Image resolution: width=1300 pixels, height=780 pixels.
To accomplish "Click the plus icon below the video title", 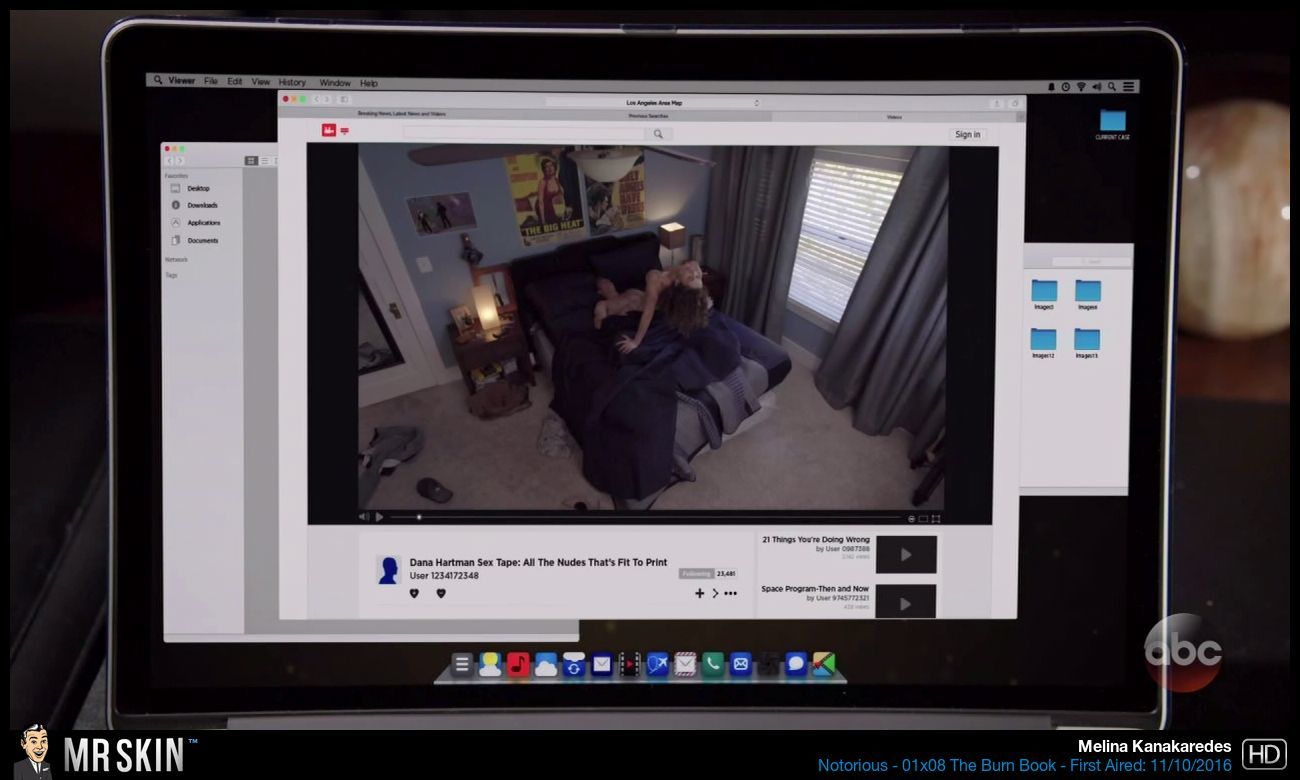I will (x=699, y=593).
